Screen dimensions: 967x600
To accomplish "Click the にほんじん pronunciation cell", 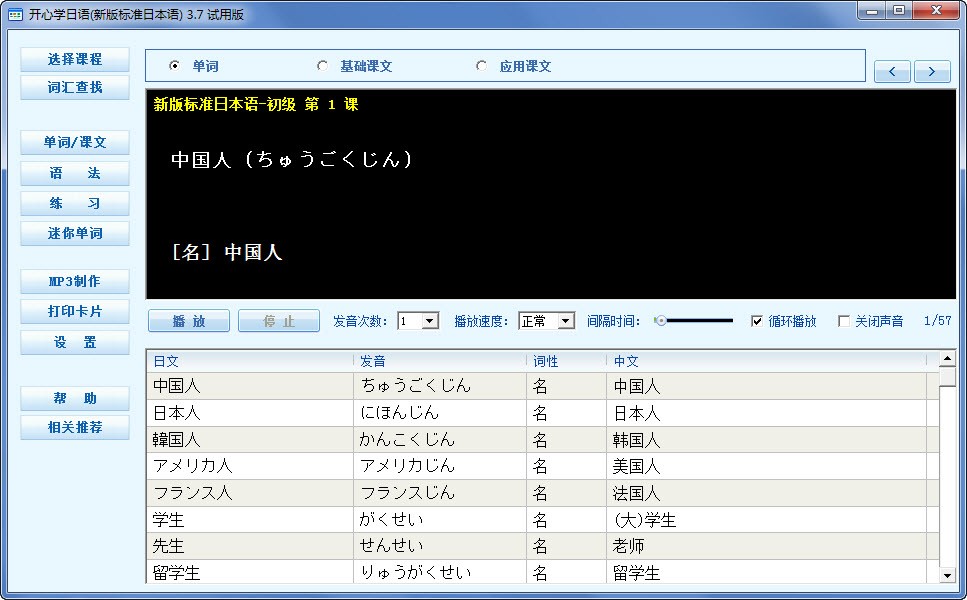I will [x=440, y=413].
